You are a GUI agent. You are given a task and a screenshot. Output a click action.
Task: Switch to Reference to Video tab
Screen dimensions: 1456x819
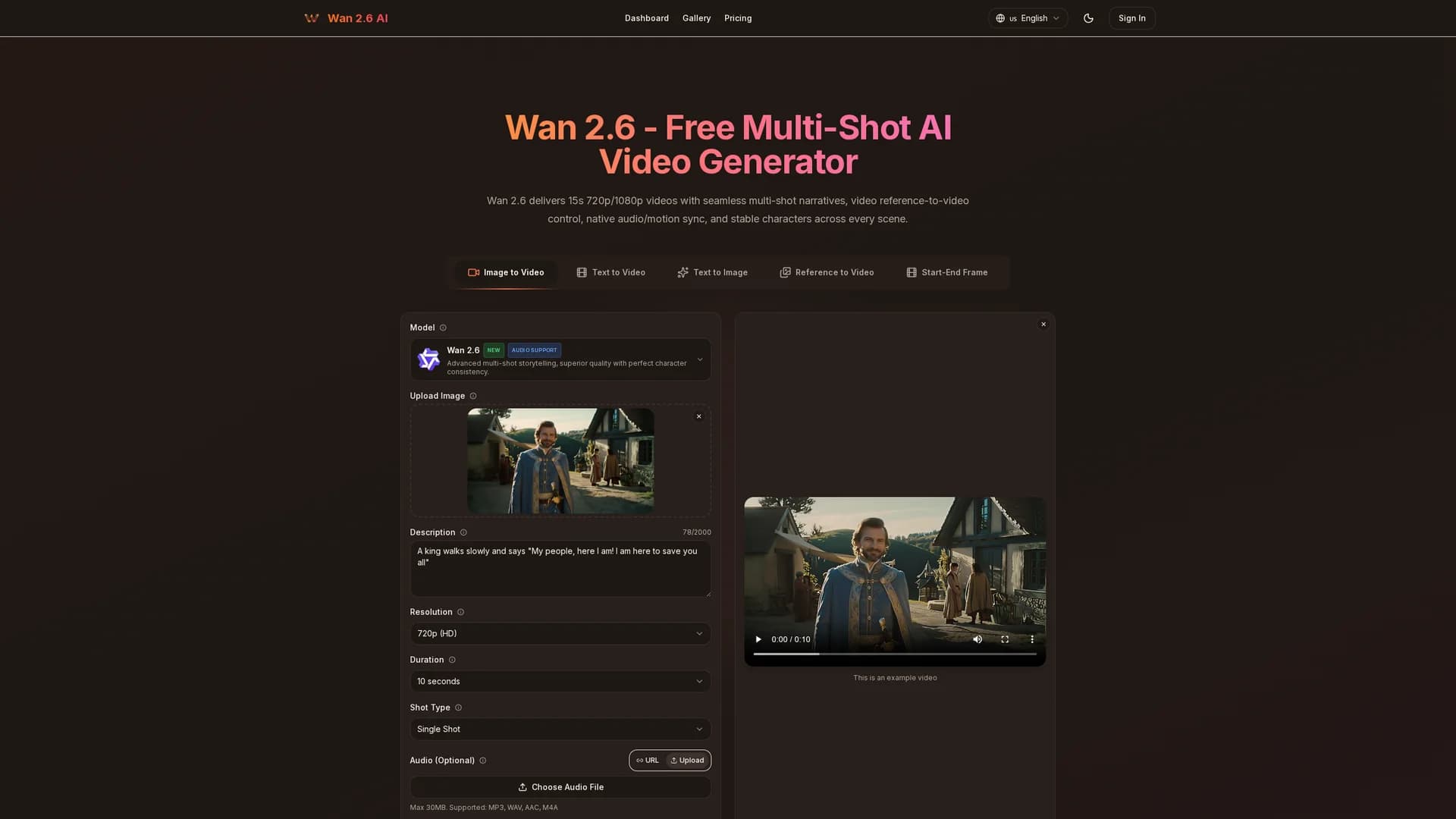point(827,272)
